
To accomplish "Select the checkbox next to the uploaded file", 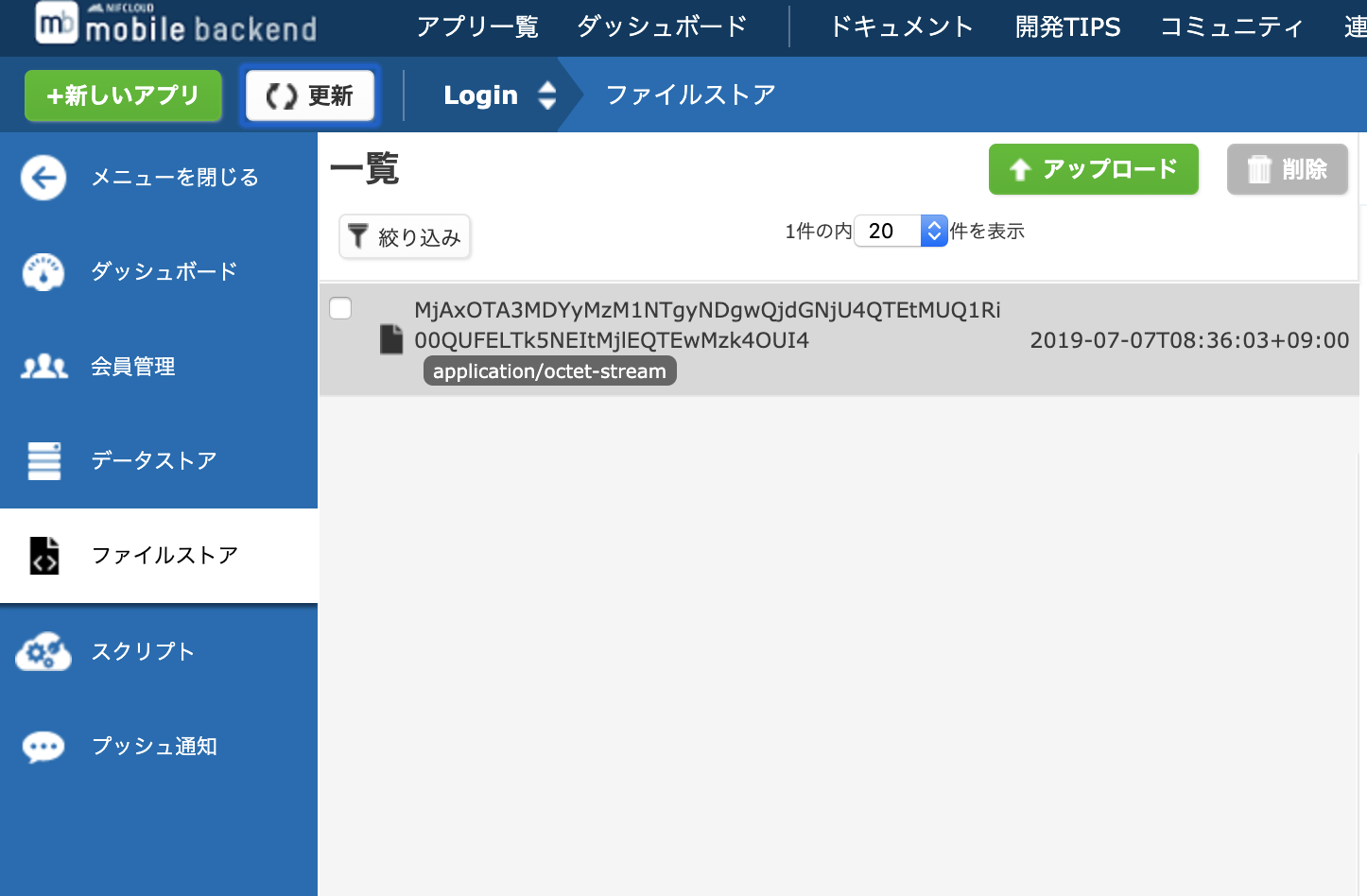I will [340, 308].
